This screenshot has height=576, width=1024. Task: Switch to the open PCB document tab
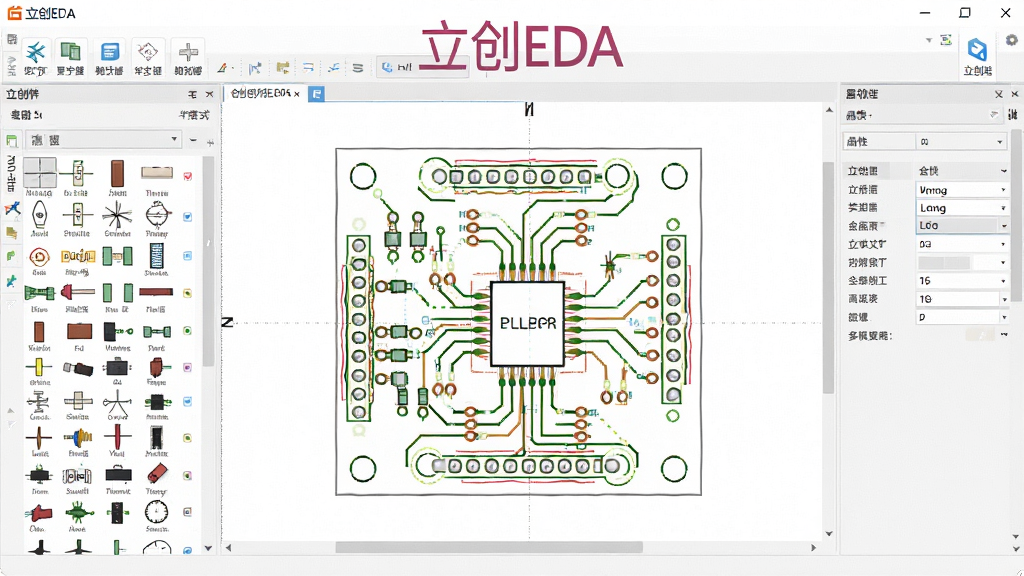[x=260, y=93]
